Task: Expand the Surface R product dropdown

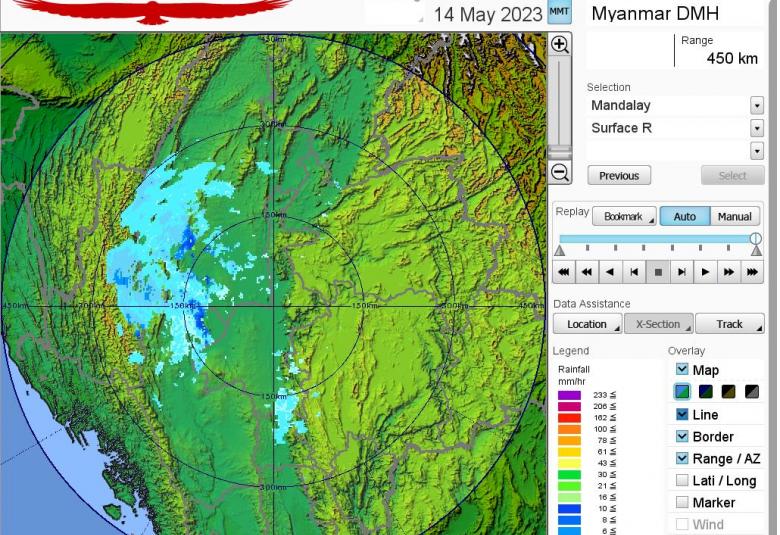Action: point(756,128)
